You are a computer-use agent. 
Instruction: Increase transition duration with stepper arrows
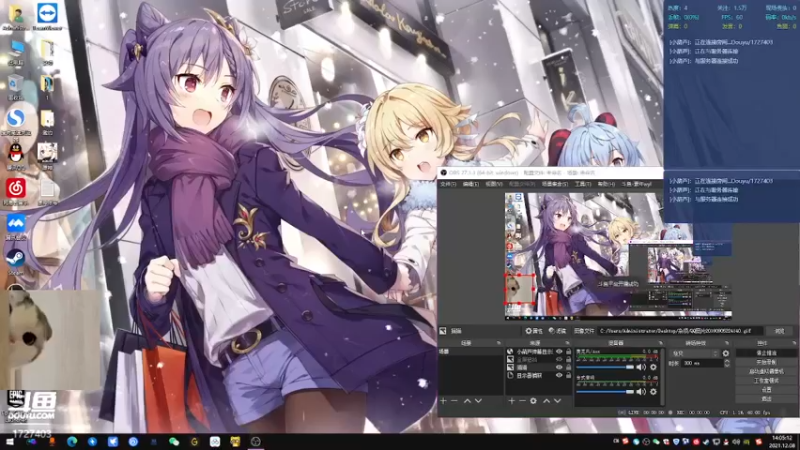pyautogui.click(x=727, y=361)
